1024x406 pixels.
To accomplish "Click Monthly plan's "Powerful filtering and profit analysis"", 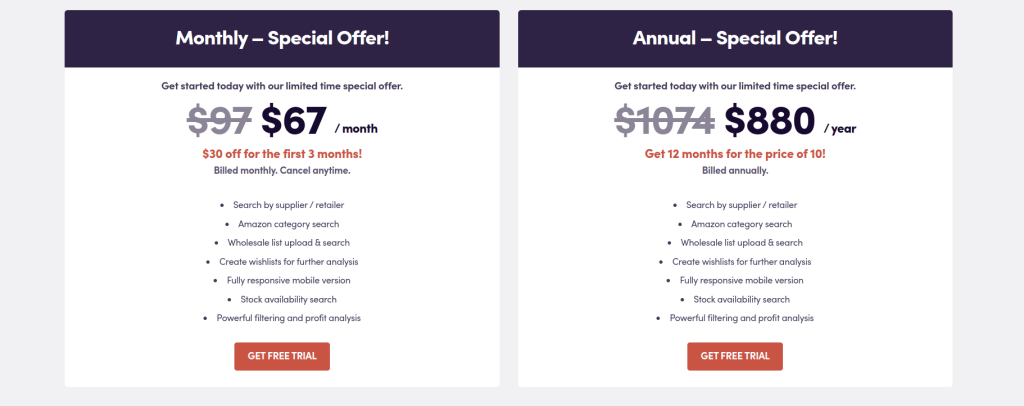I will [289, 319].
